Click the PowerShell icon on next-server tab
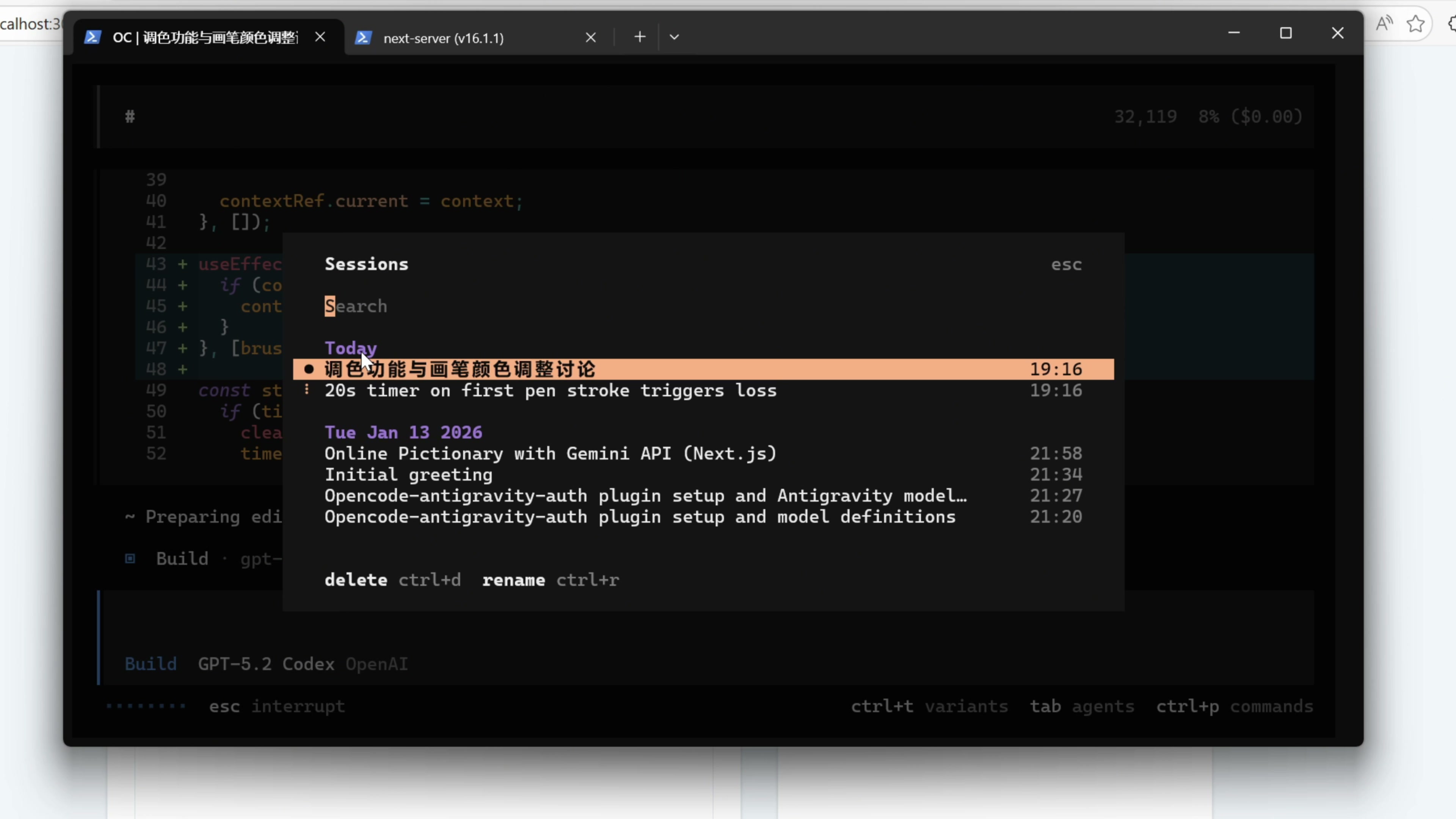Viewport: 1456px width, 819px height. (363, 38)
